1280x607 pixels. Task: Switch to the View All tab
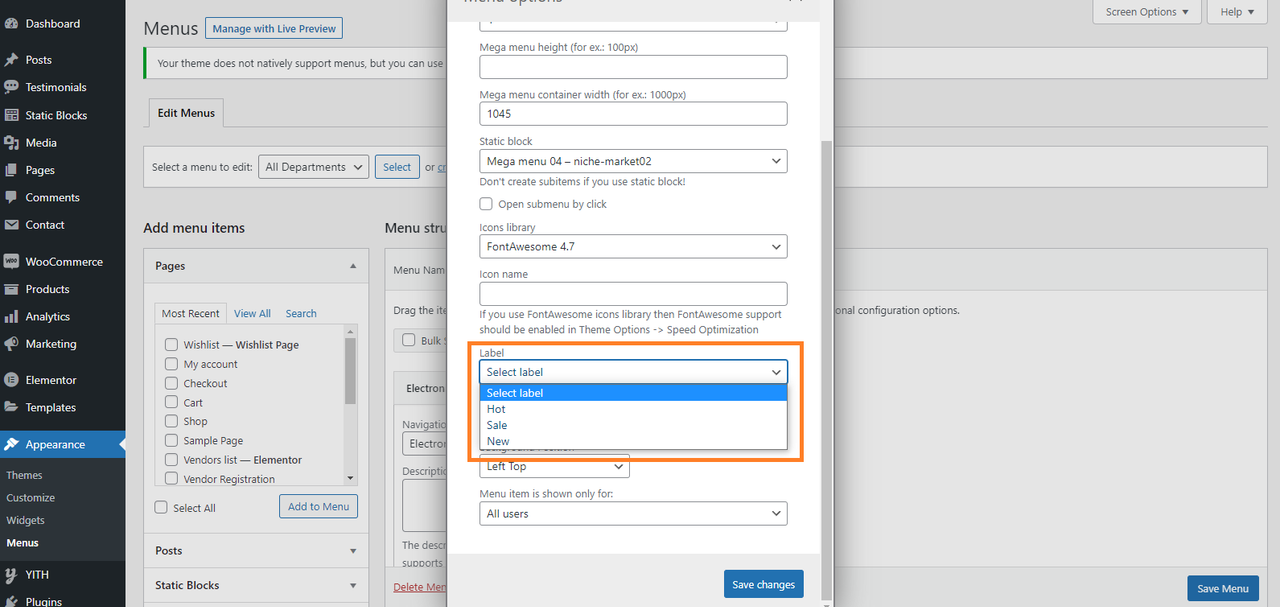coord(252,313)
